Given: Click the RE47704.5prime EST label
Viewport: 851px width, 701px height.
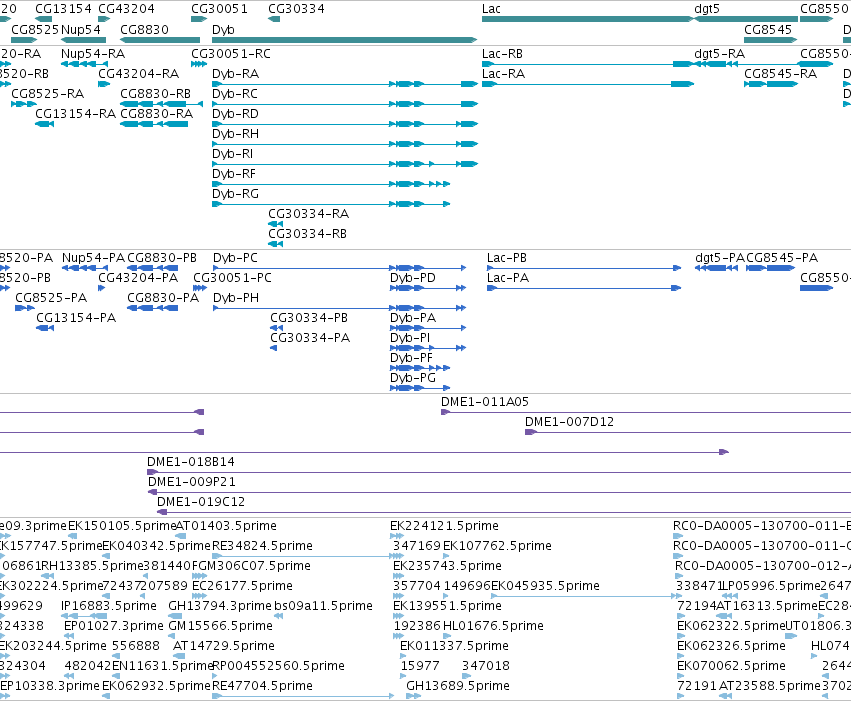Looking at the screenshot, I should pyautogui.click(x=262, y=686).
